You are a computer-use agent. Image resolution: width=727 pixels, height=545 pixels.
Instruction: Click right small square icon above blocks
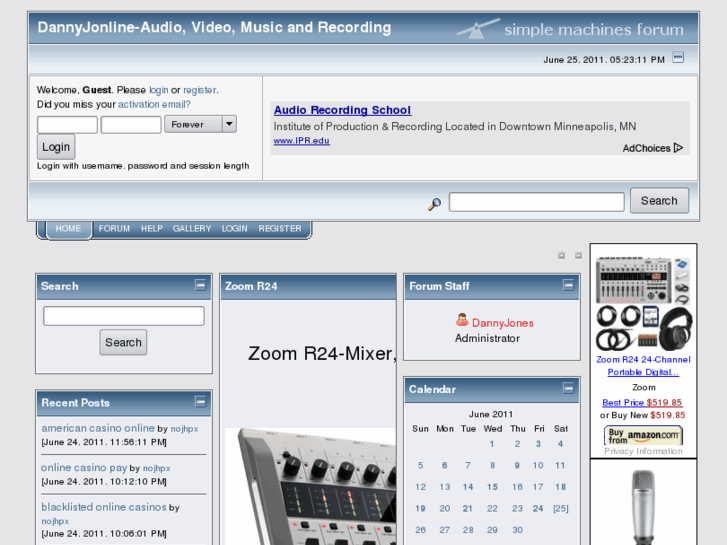click(x=578, y=255)
